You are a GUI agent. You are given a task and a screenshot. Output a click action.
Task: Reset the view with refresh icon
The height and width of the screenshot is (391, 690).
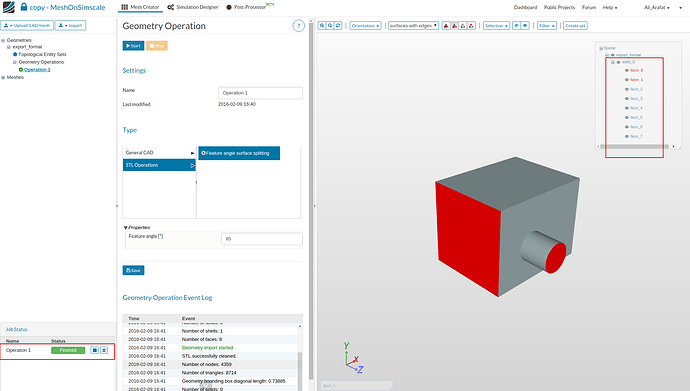[338, 26]
